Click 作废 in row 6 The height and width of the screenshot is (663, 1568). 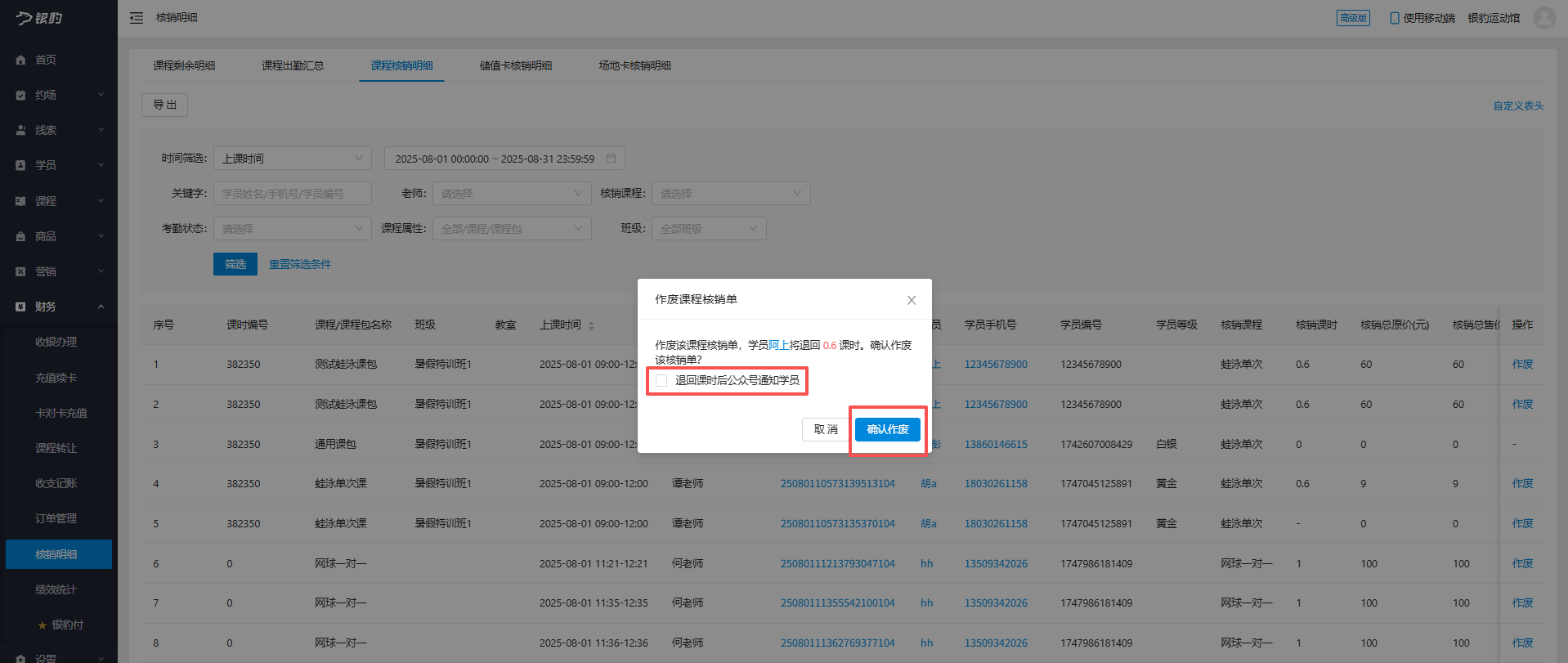click(x=1522, y=563)
